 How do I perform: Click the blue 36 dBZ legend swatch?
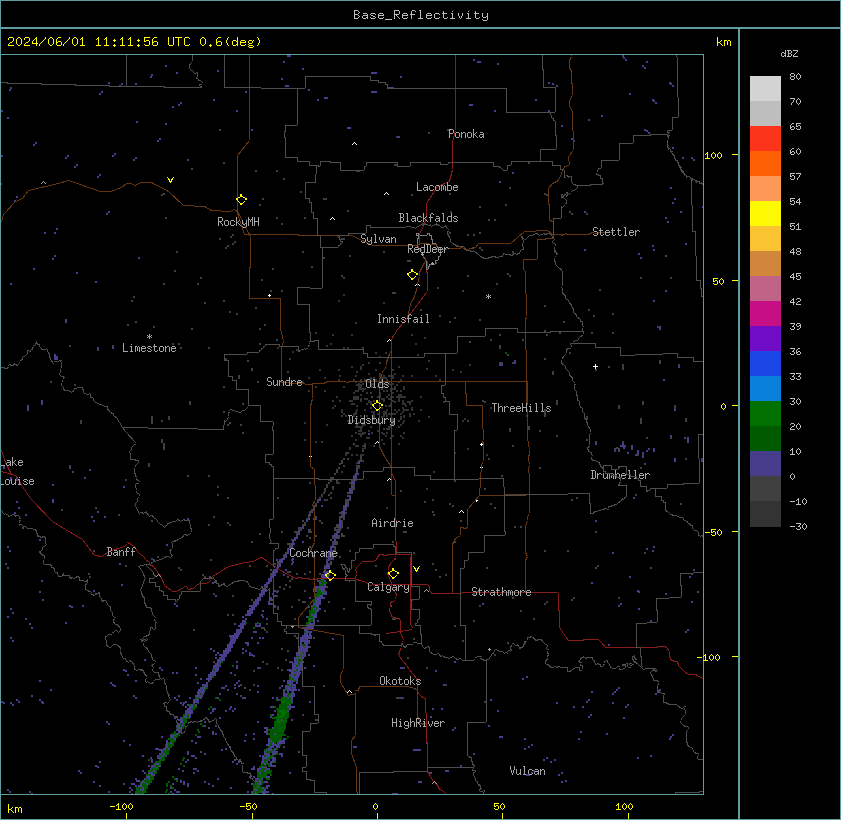(x=765, y=364)
